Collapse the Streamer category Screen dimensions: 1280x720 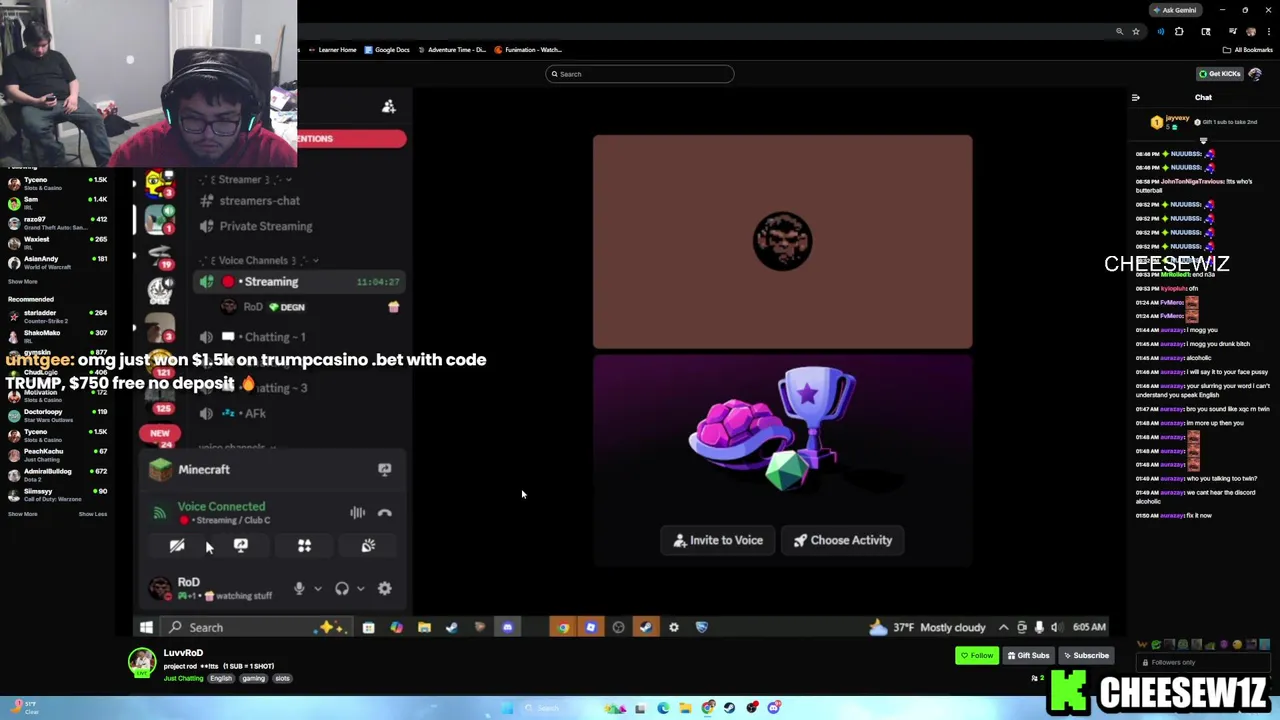pos(245,180)
